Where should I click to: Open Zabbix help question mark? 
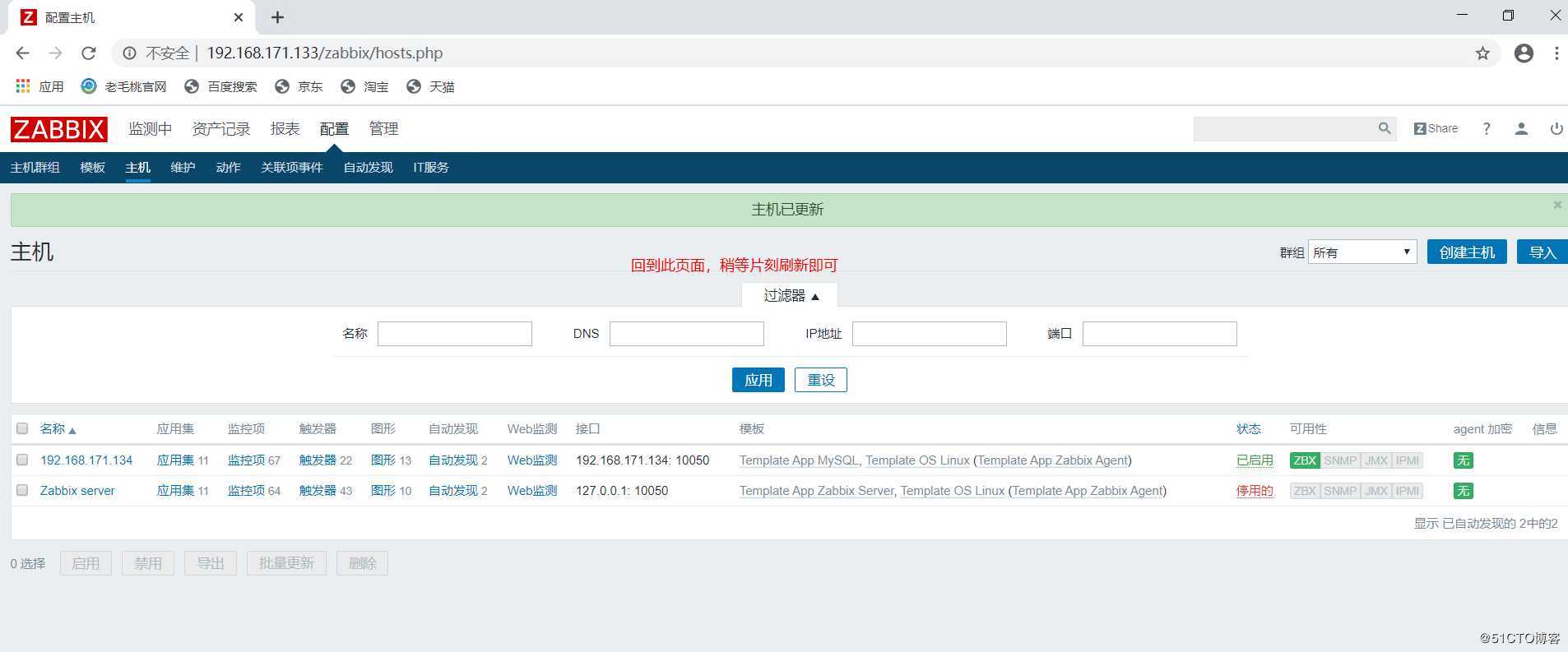[x=1486, y=129]
